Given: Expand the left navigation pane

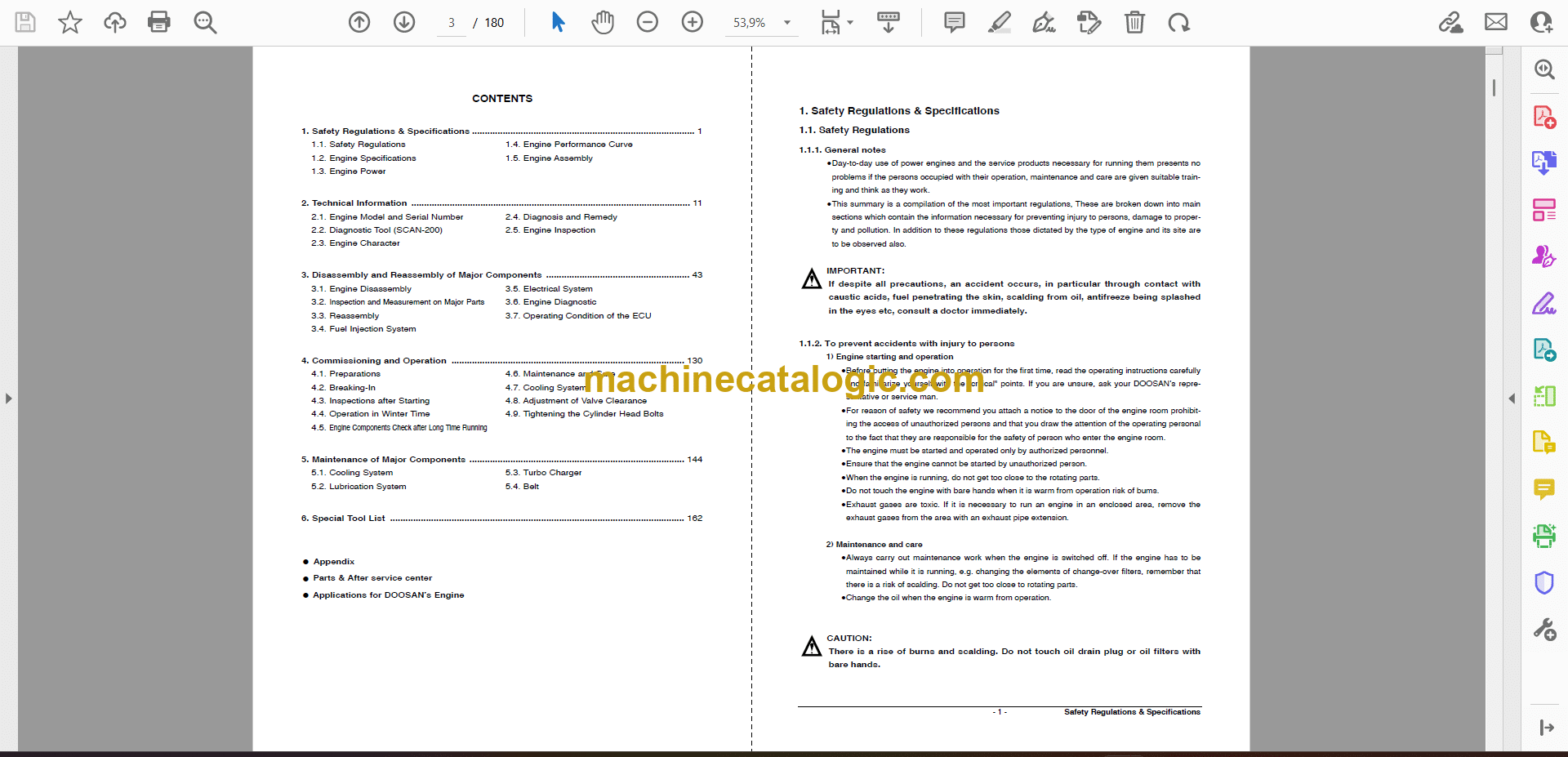Looking at the screenshot, I should tap(8, 399).
